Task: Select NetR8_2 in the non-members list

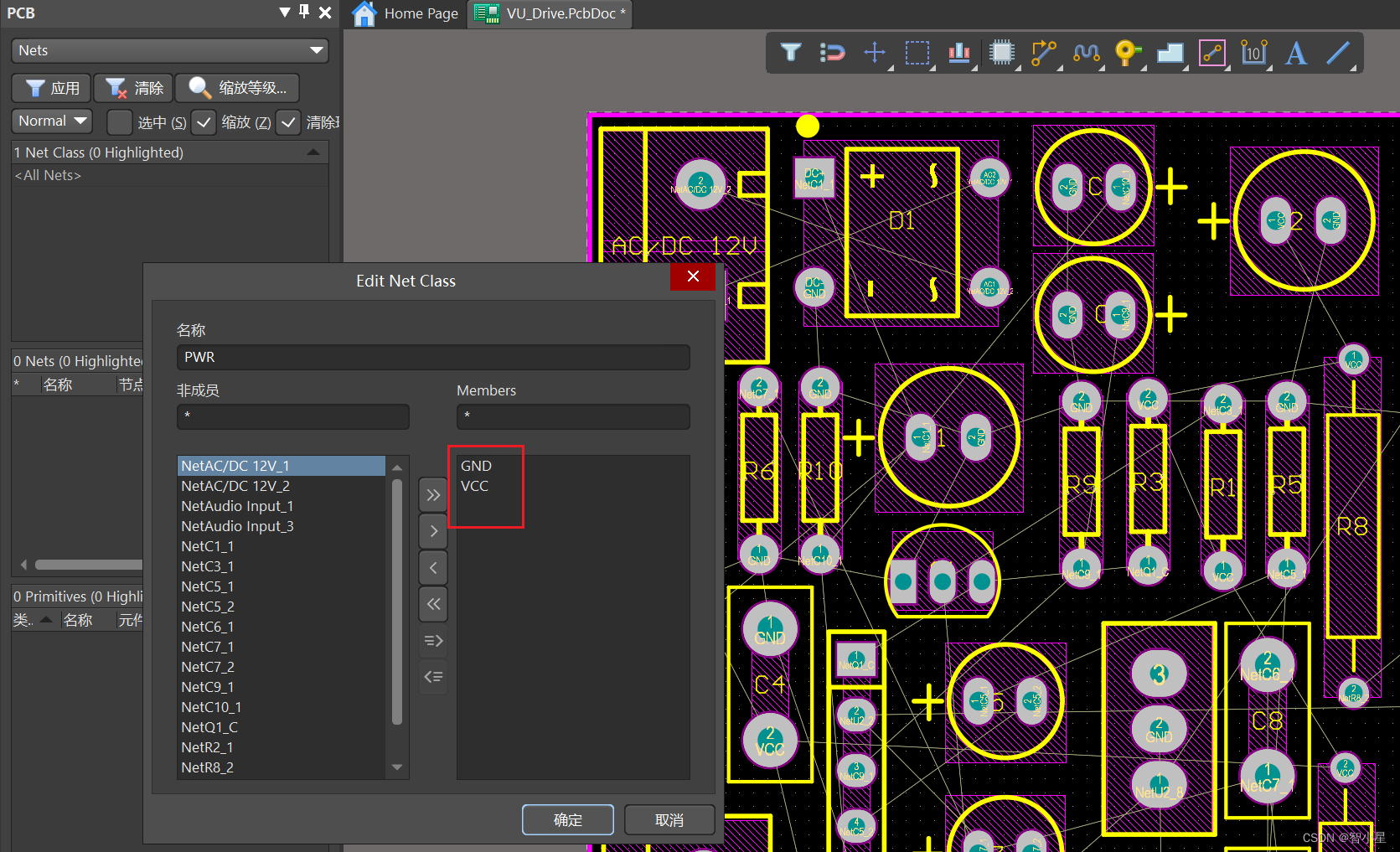Action: click(x=282, y=767)
